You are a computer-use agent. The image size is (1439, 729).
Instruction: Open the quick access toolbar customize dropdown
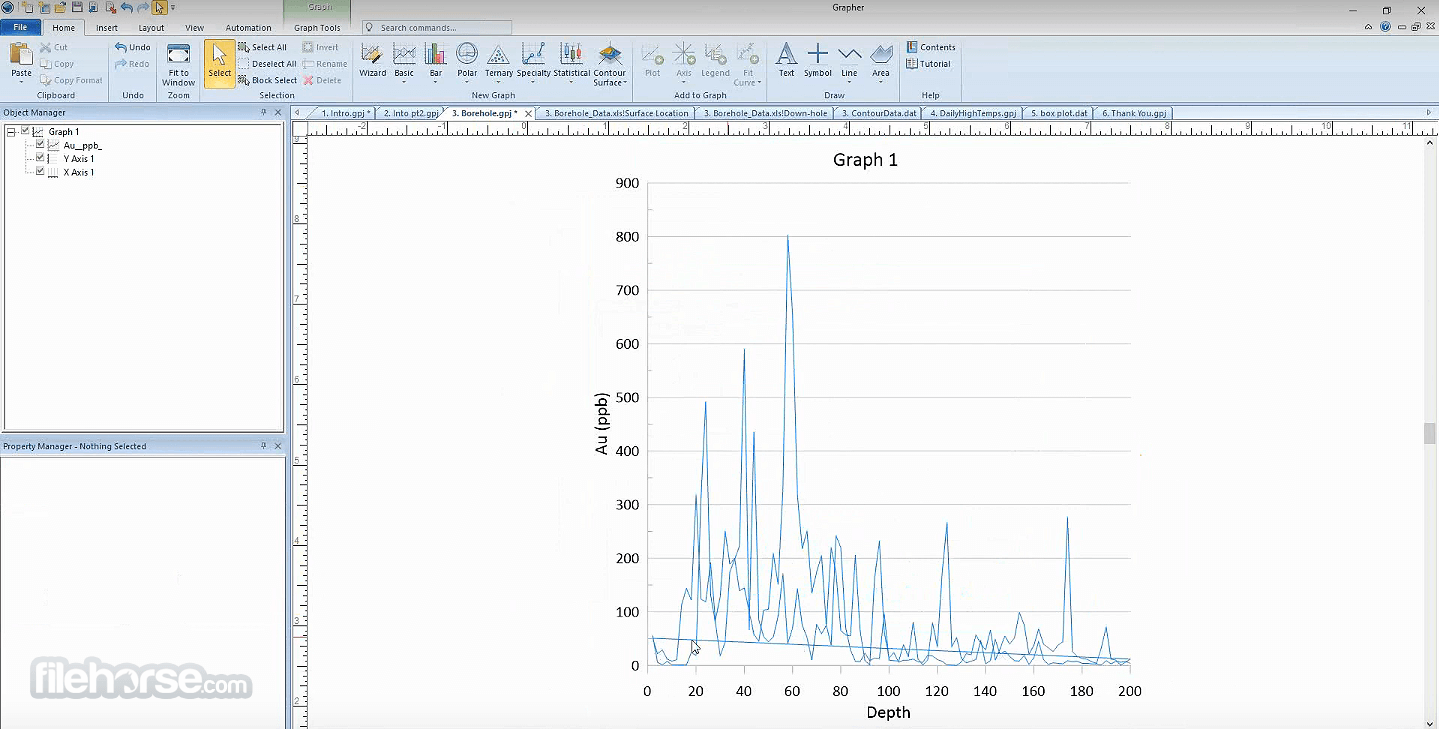[173, 7]
